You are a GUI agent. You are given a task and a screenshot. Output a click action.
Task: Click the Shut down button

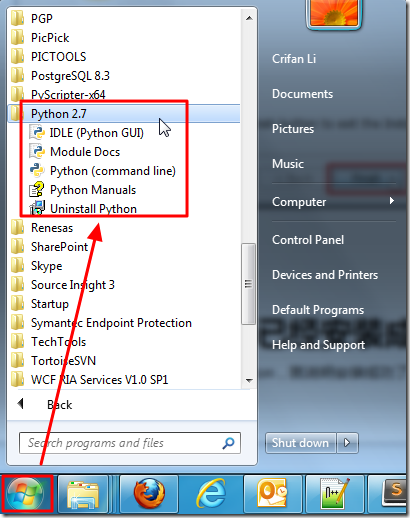click(300, 443)
